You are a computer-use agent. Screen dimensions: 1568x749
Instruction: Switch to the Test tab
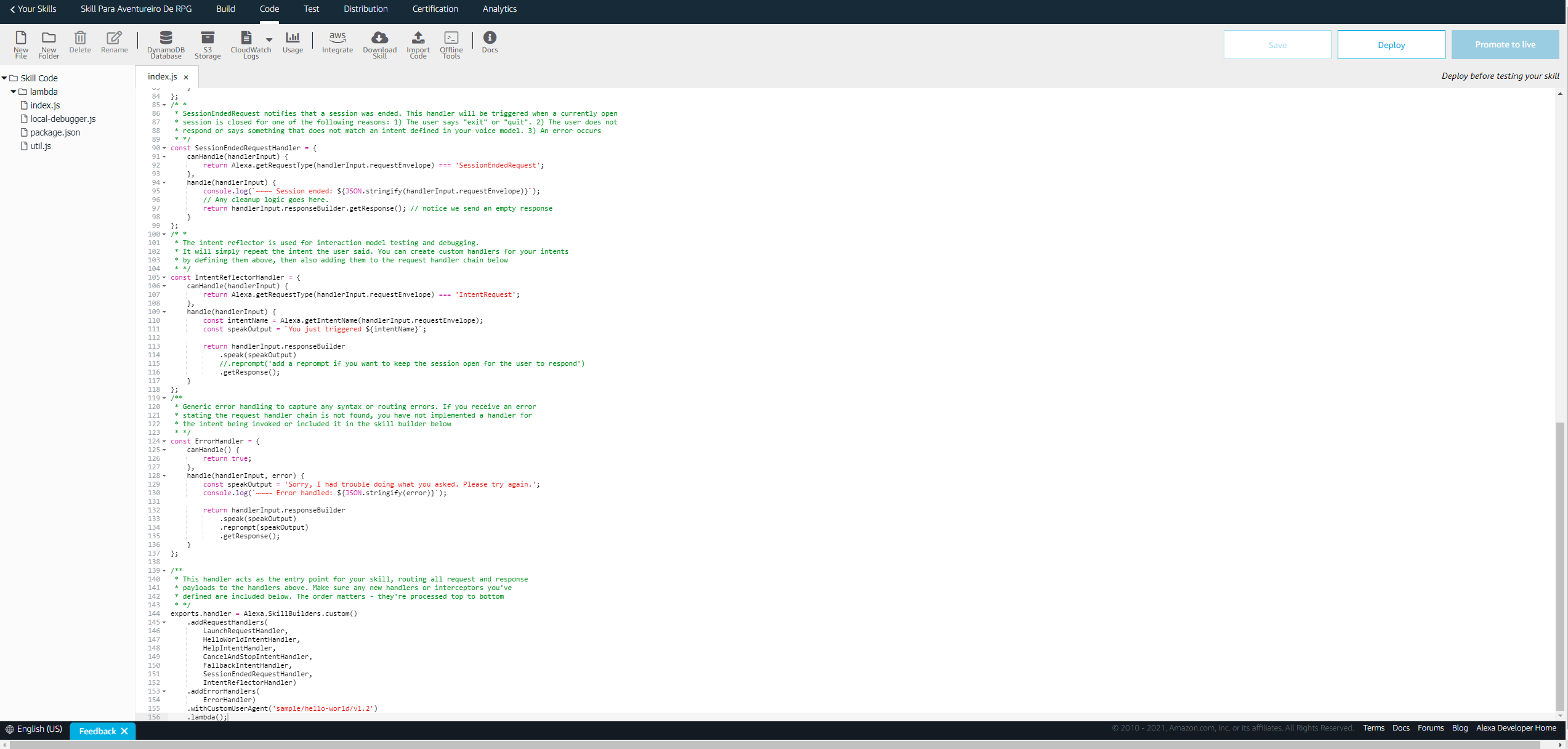pyautogui.click(x=311, y=9)
